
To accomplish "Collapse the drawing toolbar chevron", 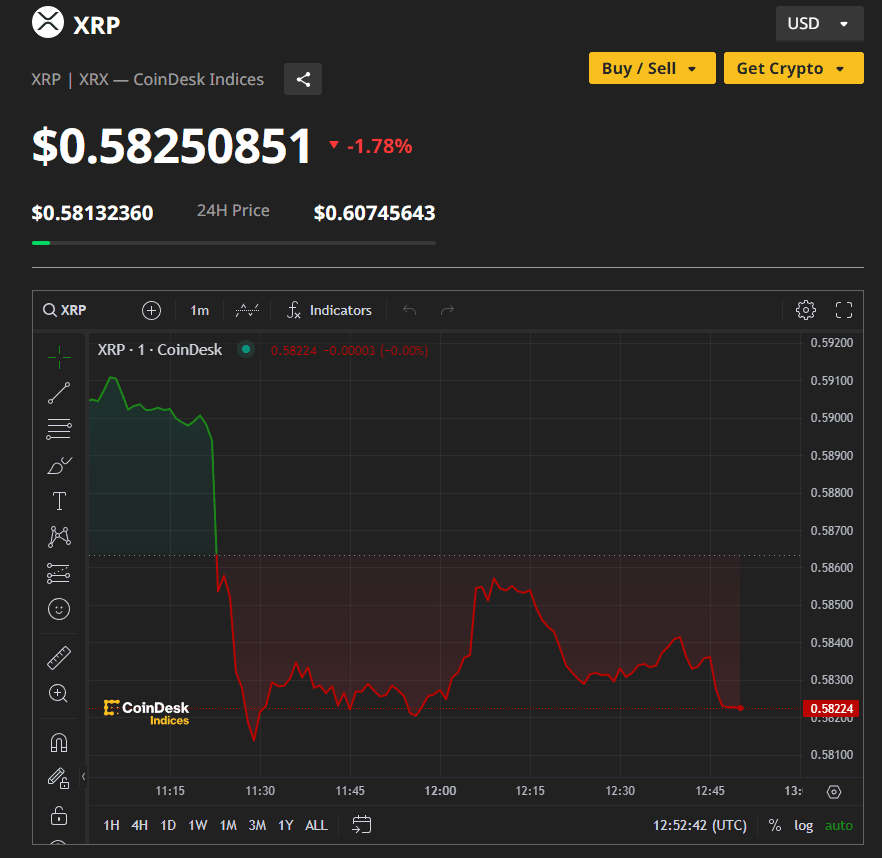I will (x=83, y=776).
